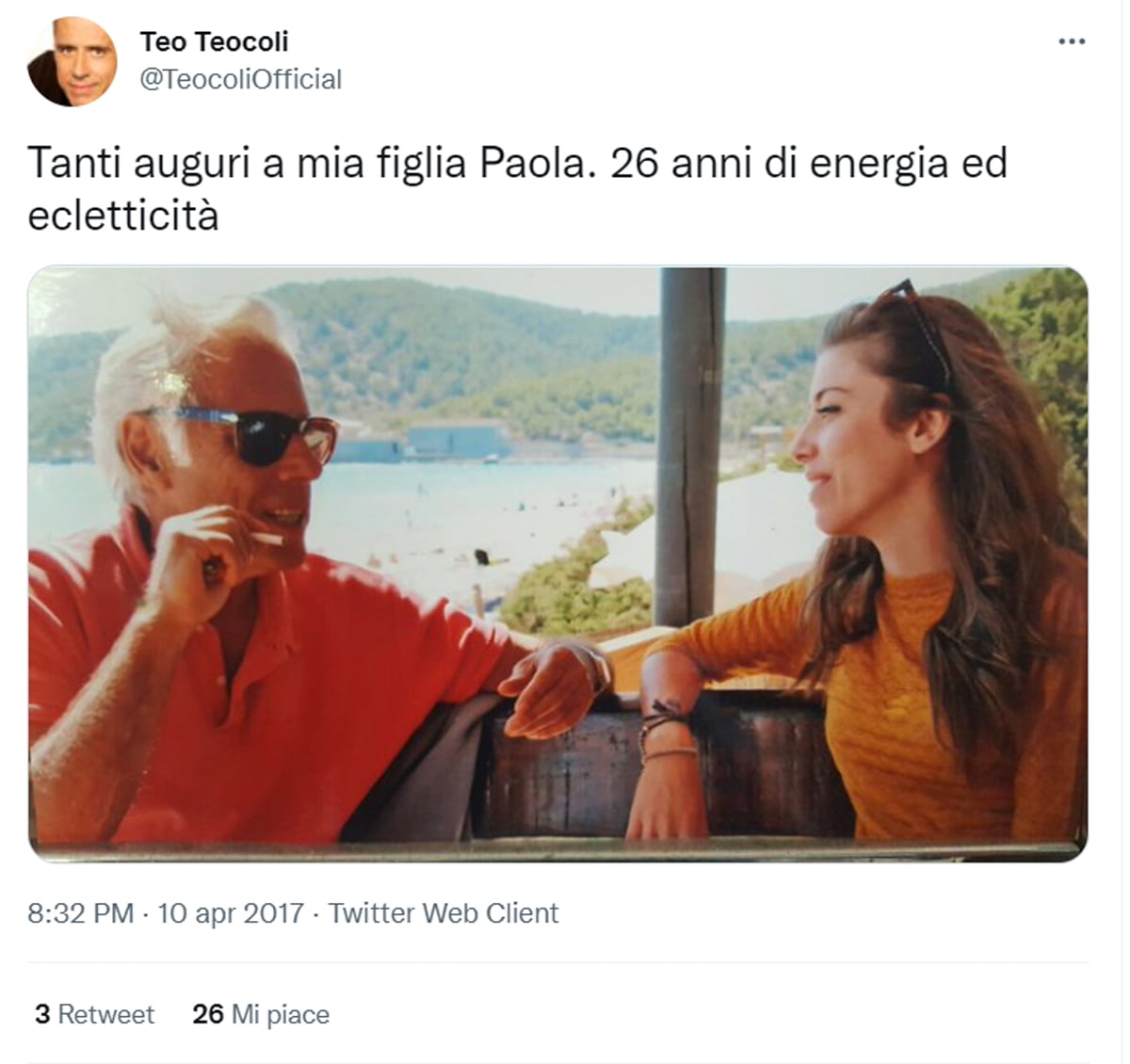Click the likes count number 26
The image size is (1130, 1064).
click(x=208, y=1014)
